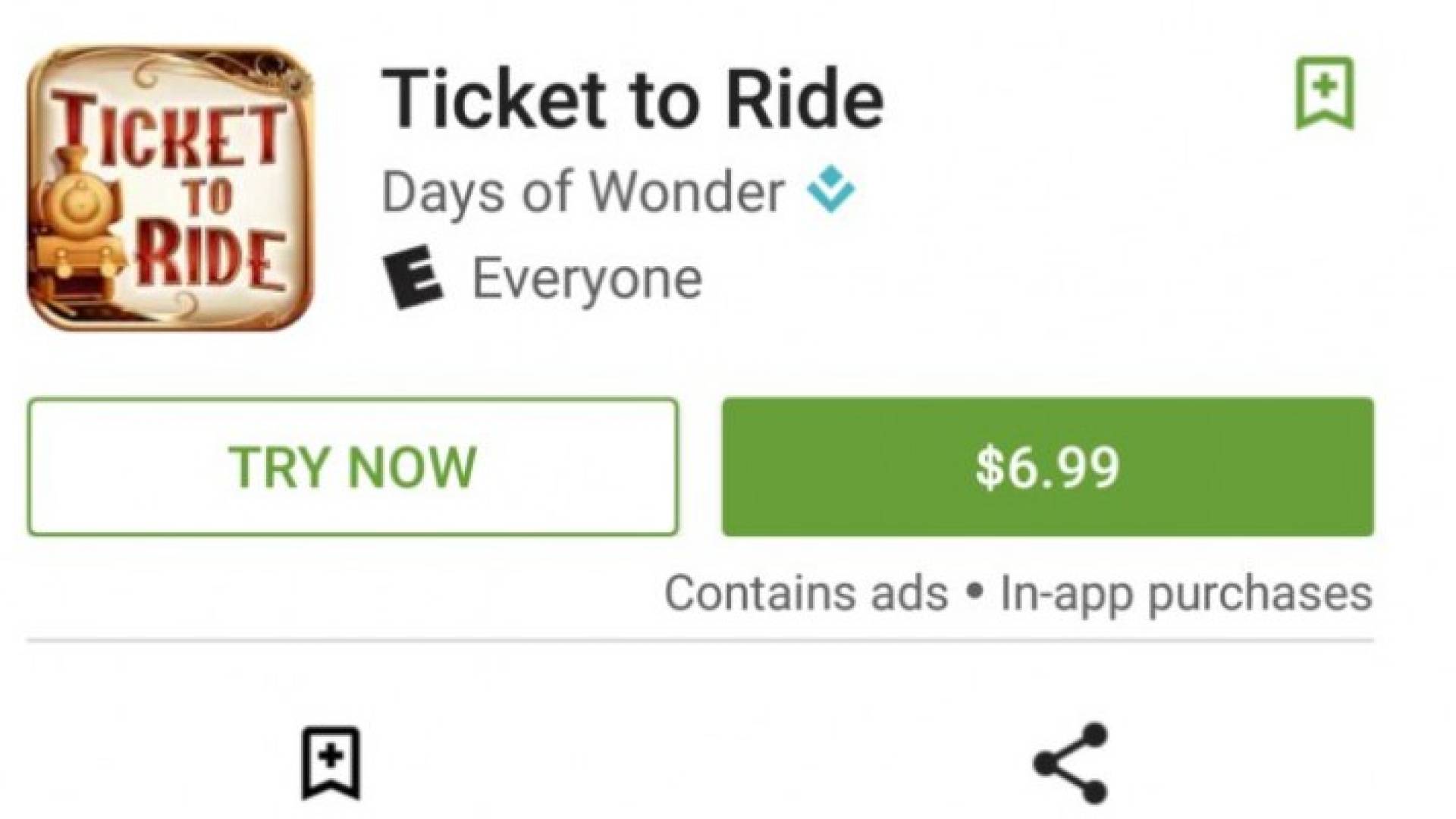The image size is (1456, 819).
Task: Click the Contains ads notice
Action: (806, 593)
